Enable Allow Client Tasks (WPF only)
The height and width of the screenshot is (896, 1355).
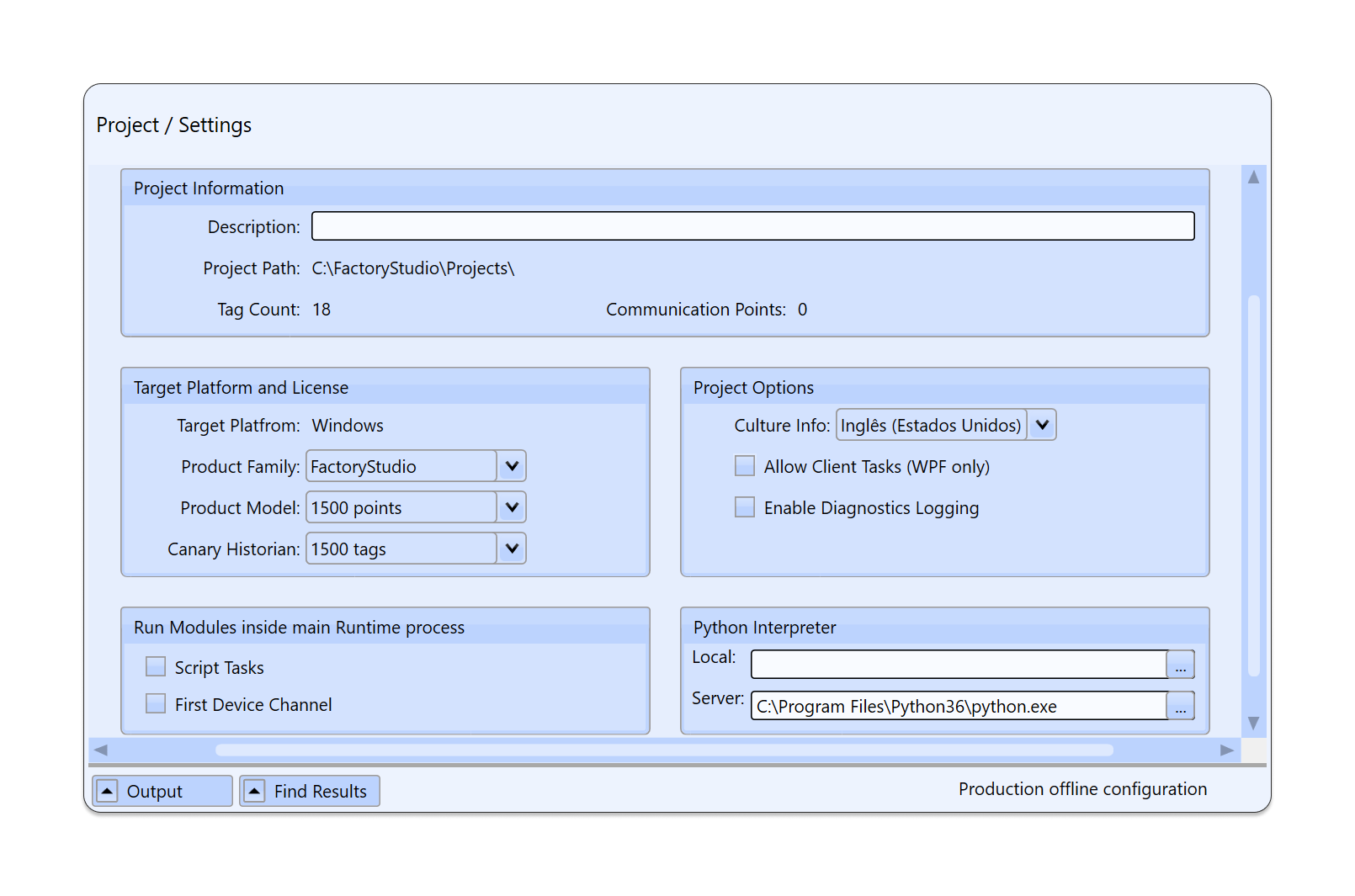click(745, 466)
